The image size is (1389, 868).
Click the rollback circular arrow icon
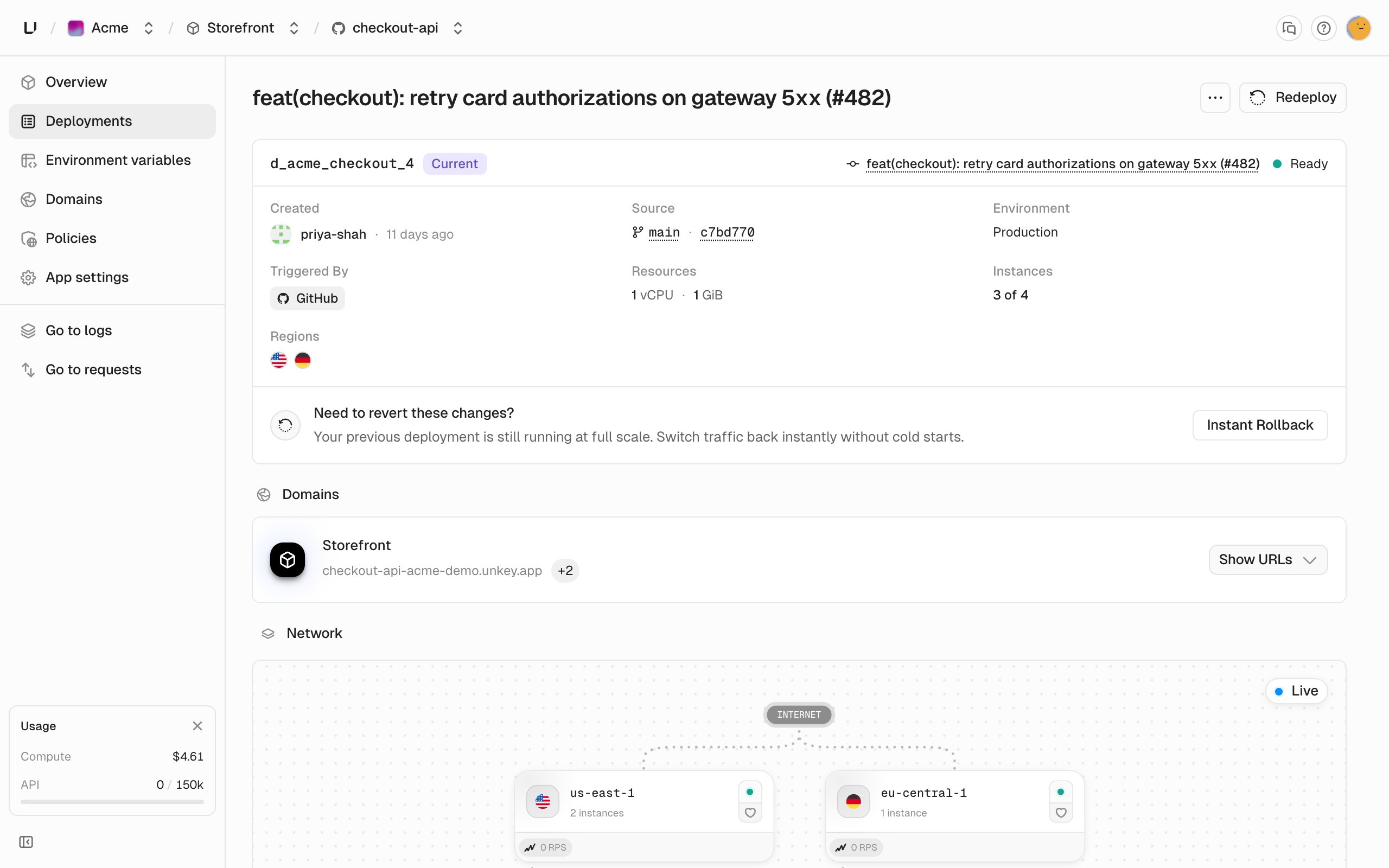tap(285, 425)
